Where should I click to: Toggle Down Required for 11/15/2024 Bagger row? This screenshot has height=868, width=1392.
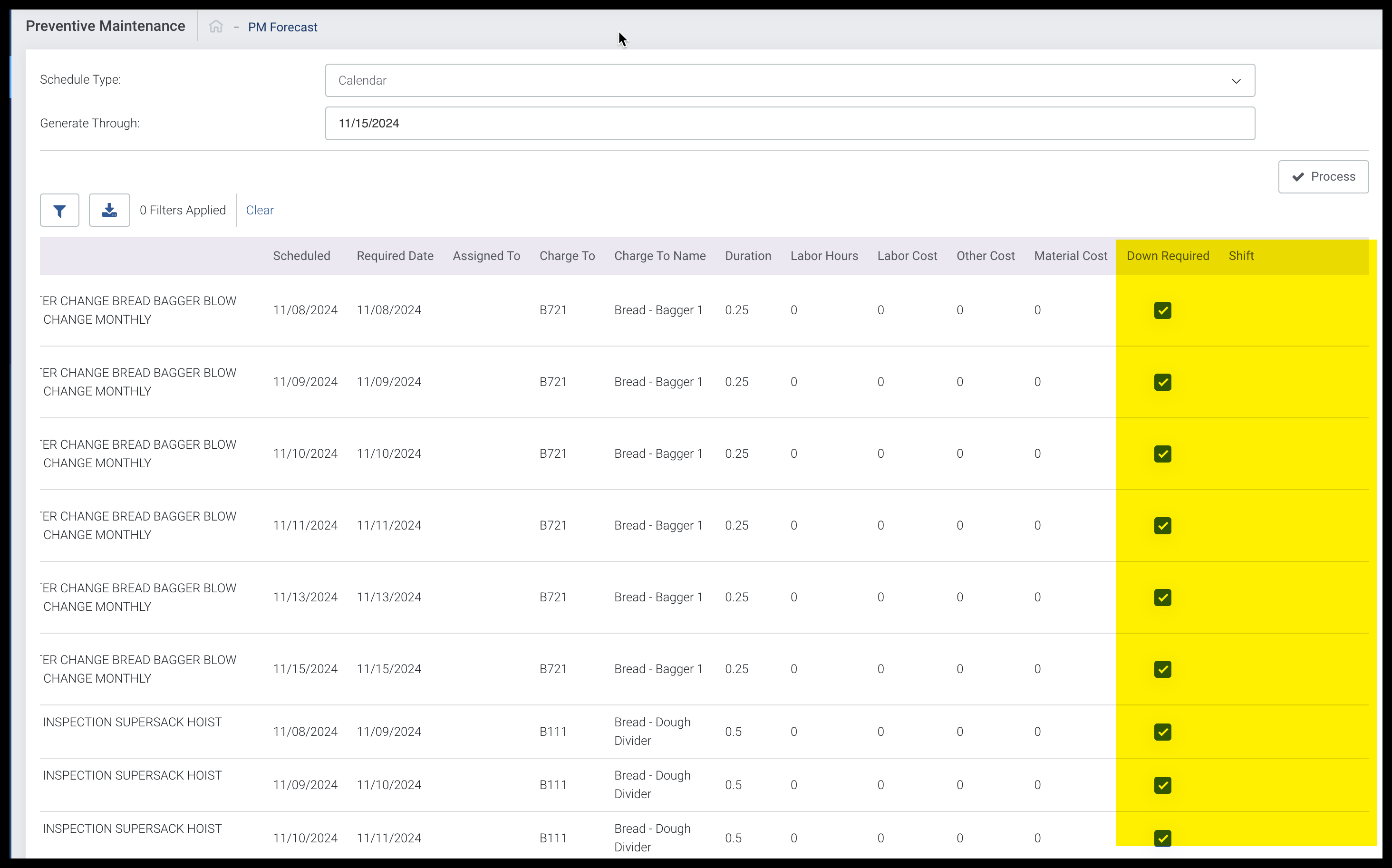click(x=1162, y=669)
